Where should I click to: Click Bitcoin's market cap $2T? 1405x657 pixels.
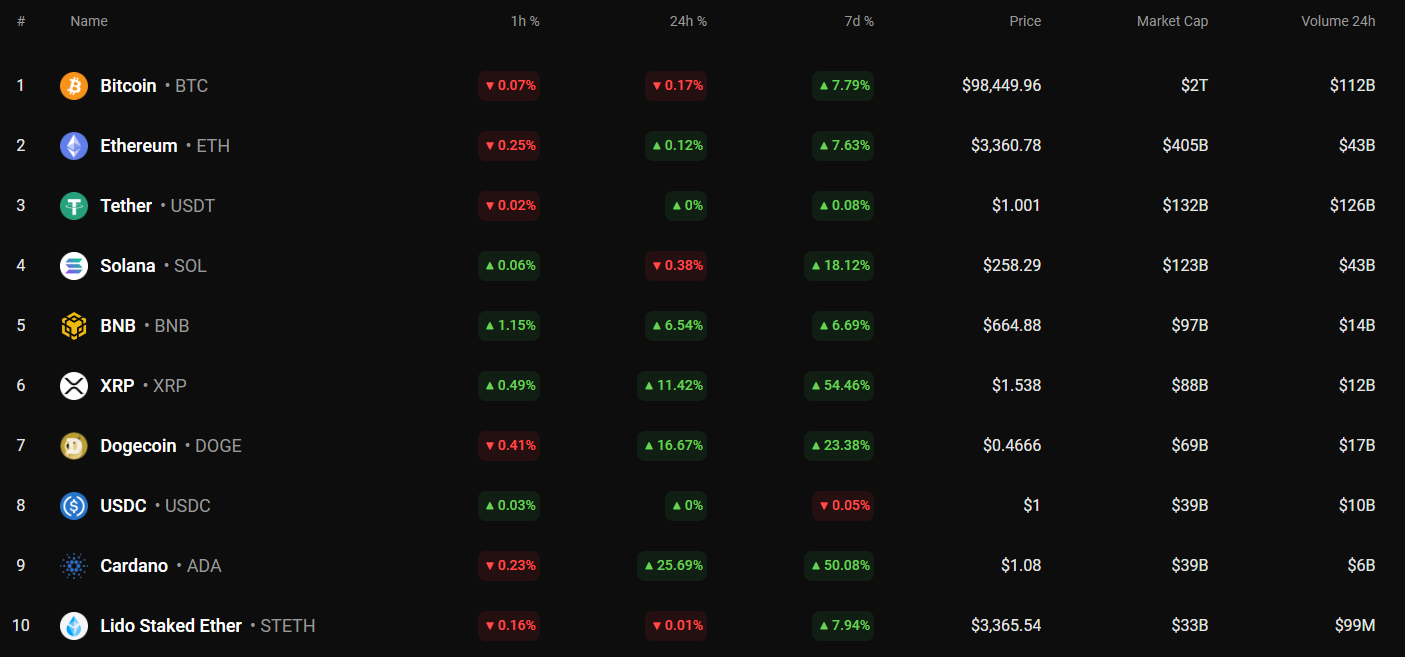coord(1194,86)
